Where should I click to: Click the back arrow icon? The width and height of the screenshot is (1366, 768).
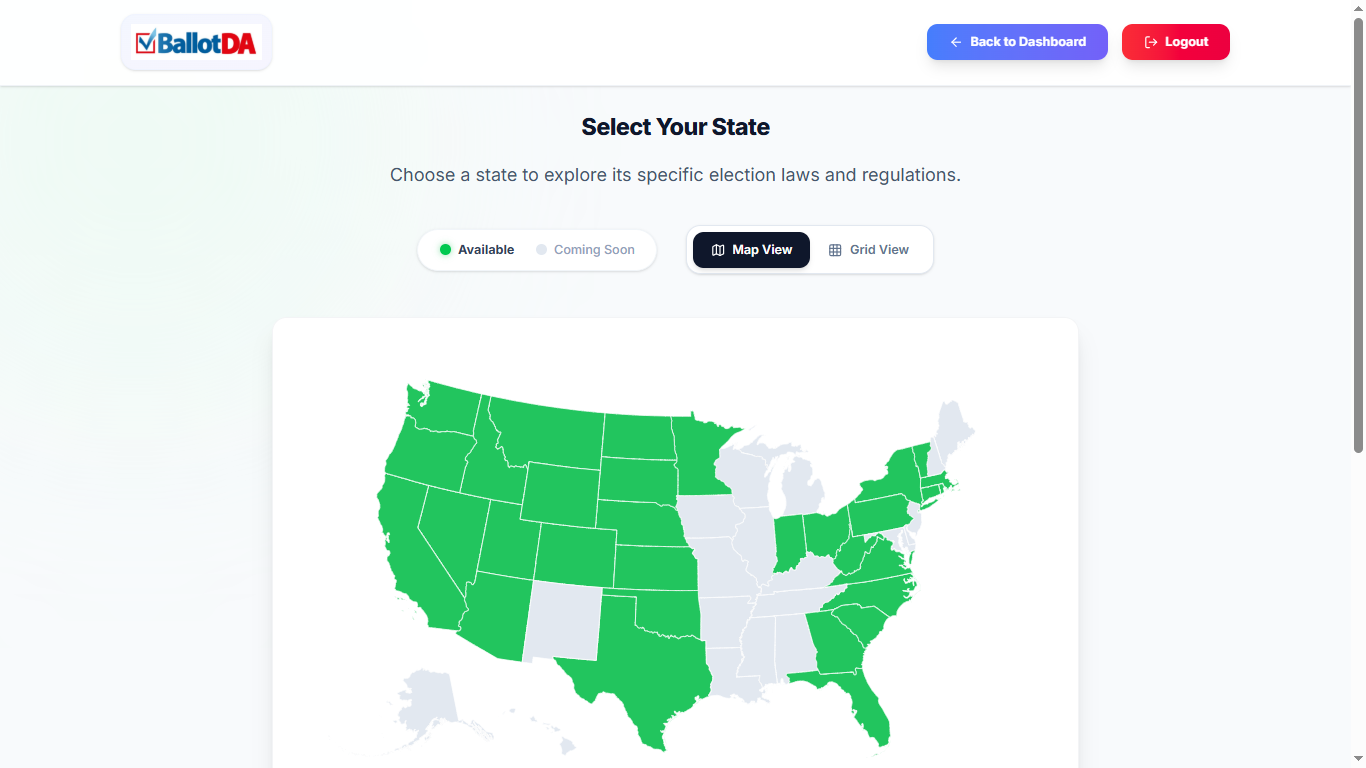pyautogui.click(x=956, y=42)
